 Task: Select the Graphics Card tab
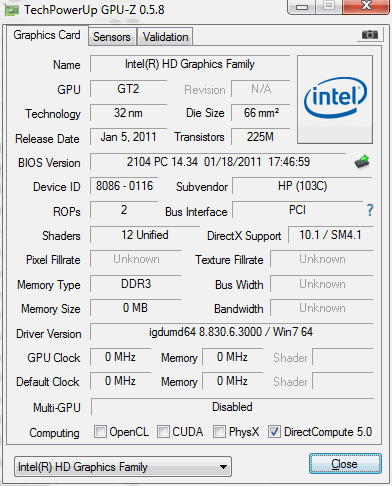[47, 35]
